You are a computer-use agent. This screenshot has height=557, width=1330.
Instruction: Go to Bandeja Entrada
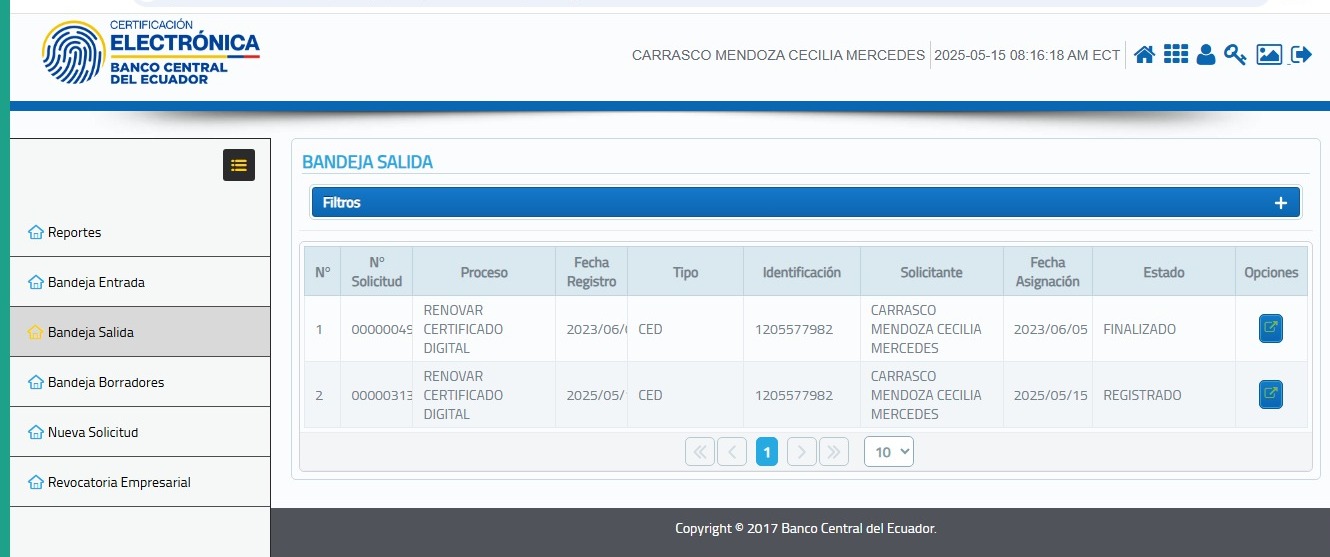[x=96, y=282]
